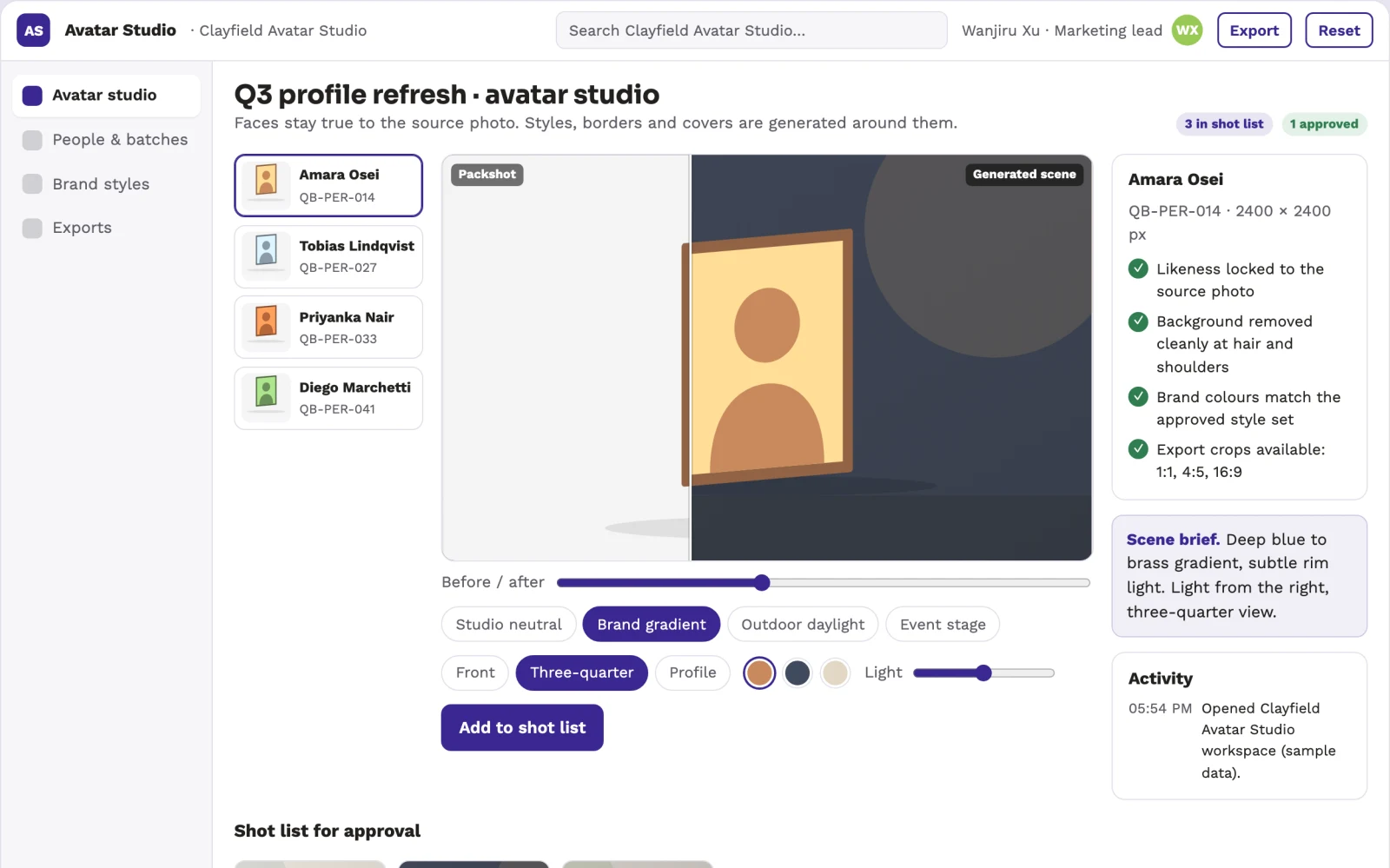Choose the Outdoor daylight scene

tap(803, 625)
